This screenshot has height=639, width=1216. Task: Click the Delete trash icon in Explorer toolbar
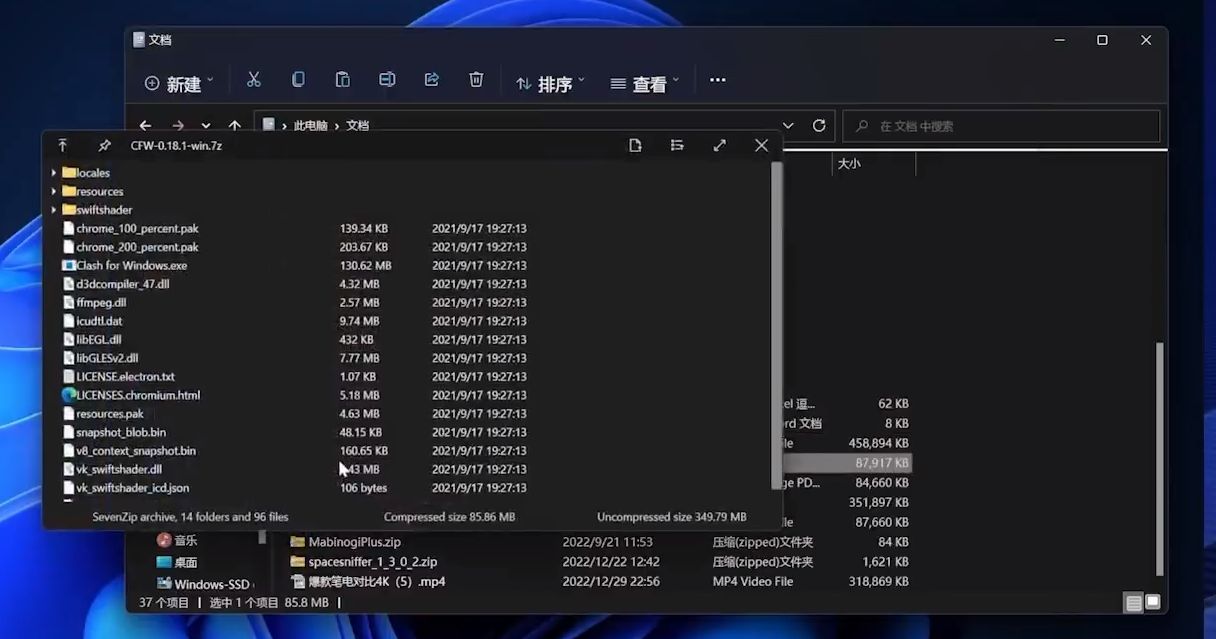point(477,80)
